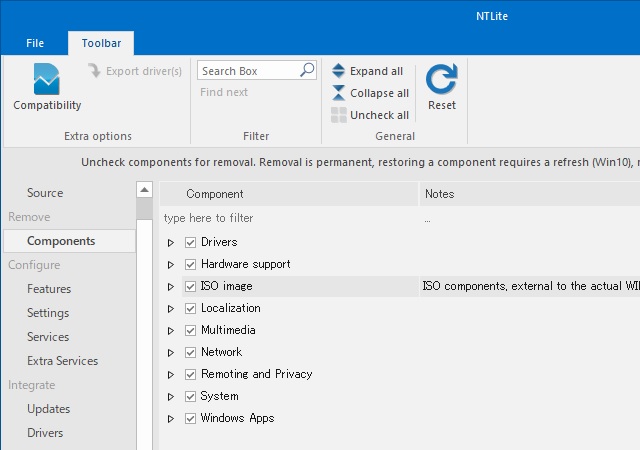Uncheck the Localization checkbox
The height and width of the screenshot is (450, 640).
[190, 308]
